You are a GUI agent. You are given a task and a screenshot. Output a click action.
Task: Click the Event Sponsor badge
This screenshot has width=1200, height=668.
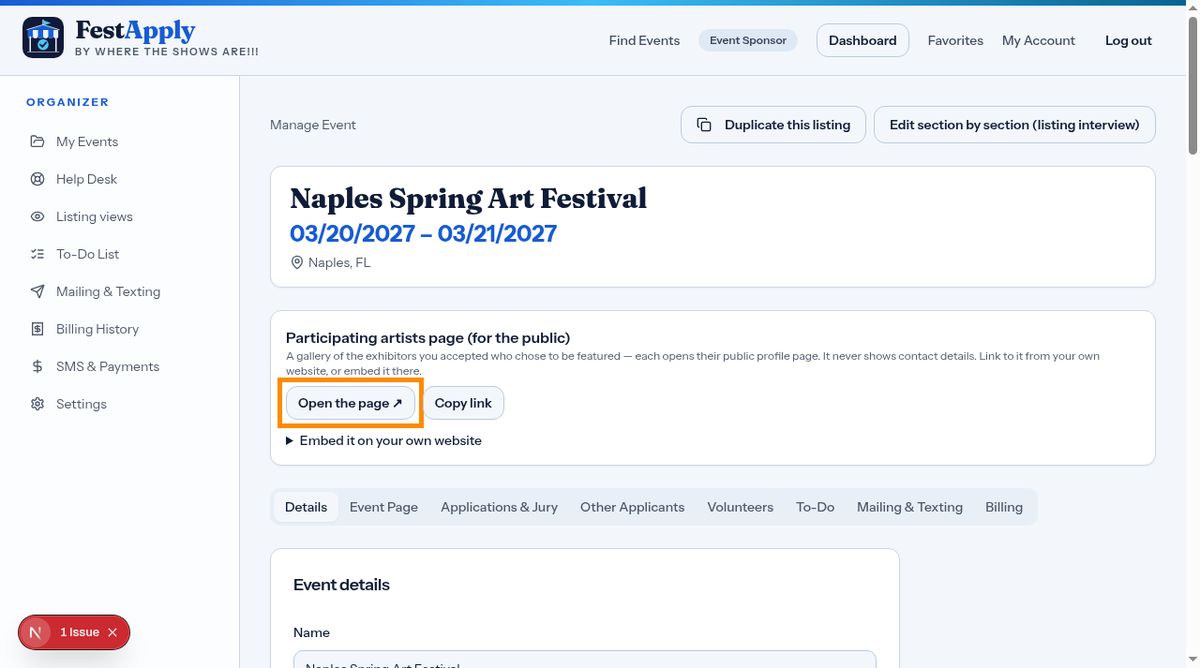point(748,40)
